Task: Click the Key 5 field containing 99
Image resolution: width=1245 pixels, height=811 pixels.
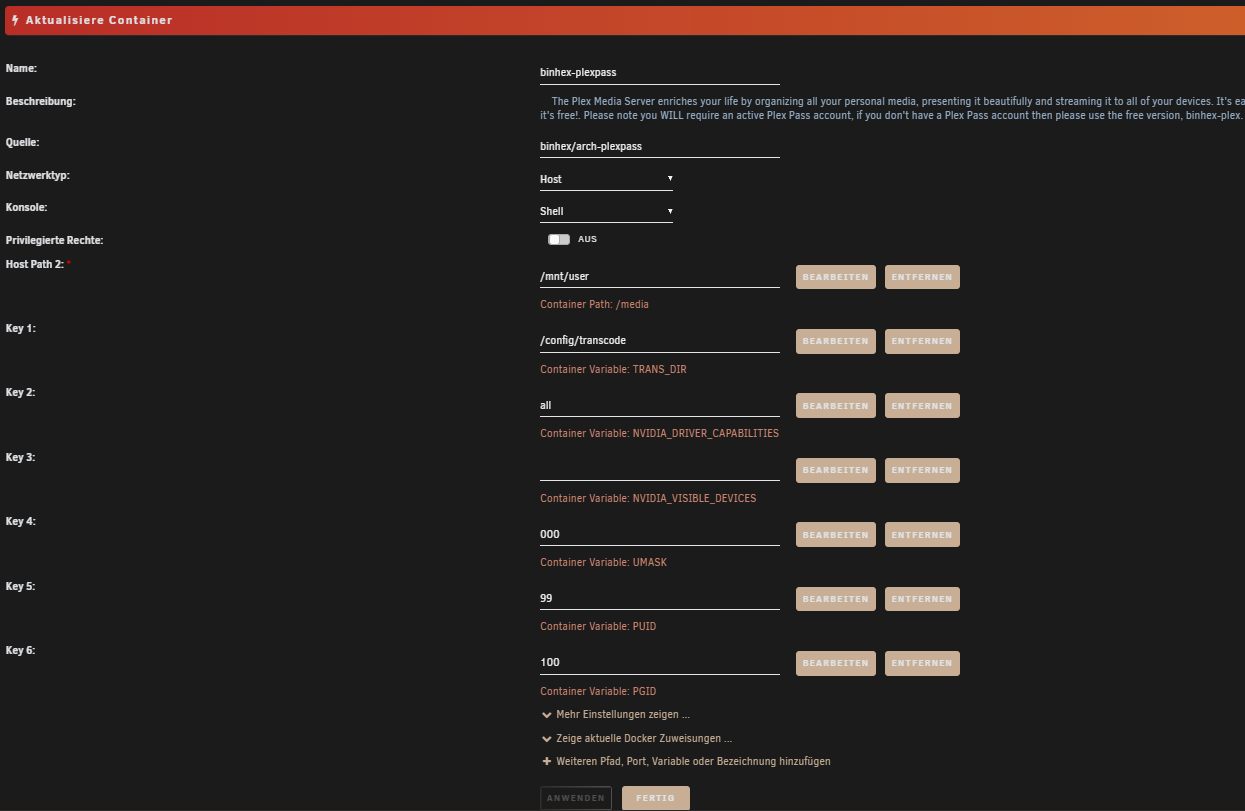Action: point(660,598)
